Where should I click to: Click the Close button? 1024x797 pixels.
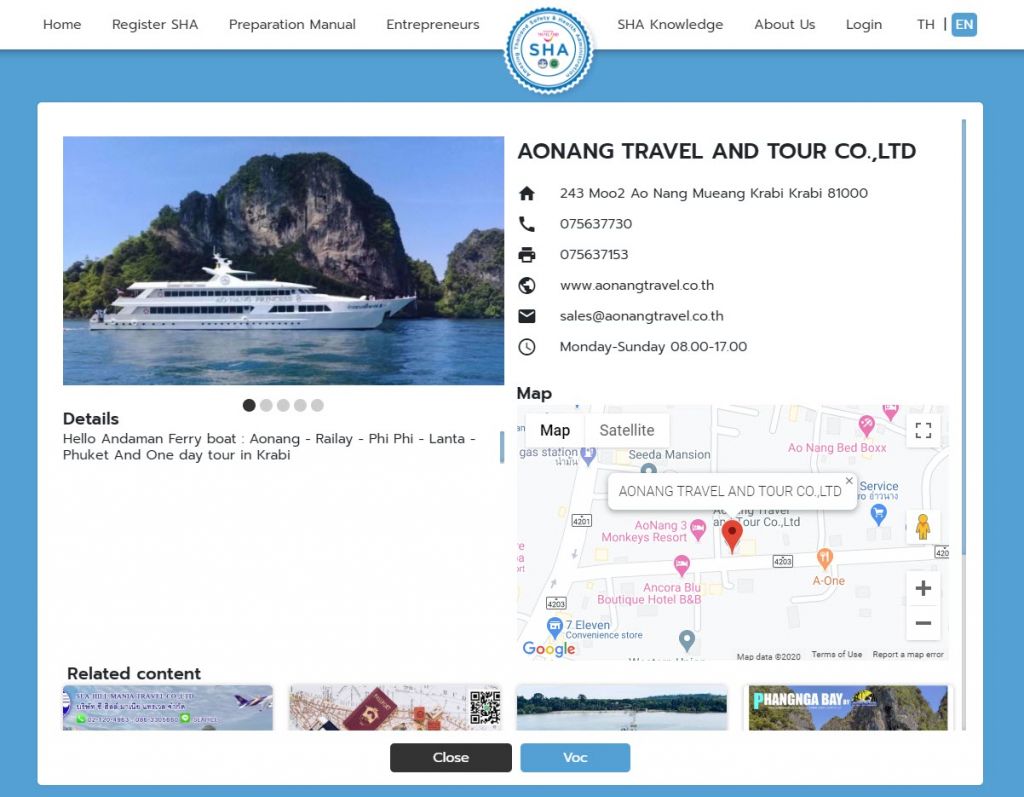pyautogui.click(x=451, y=757)
